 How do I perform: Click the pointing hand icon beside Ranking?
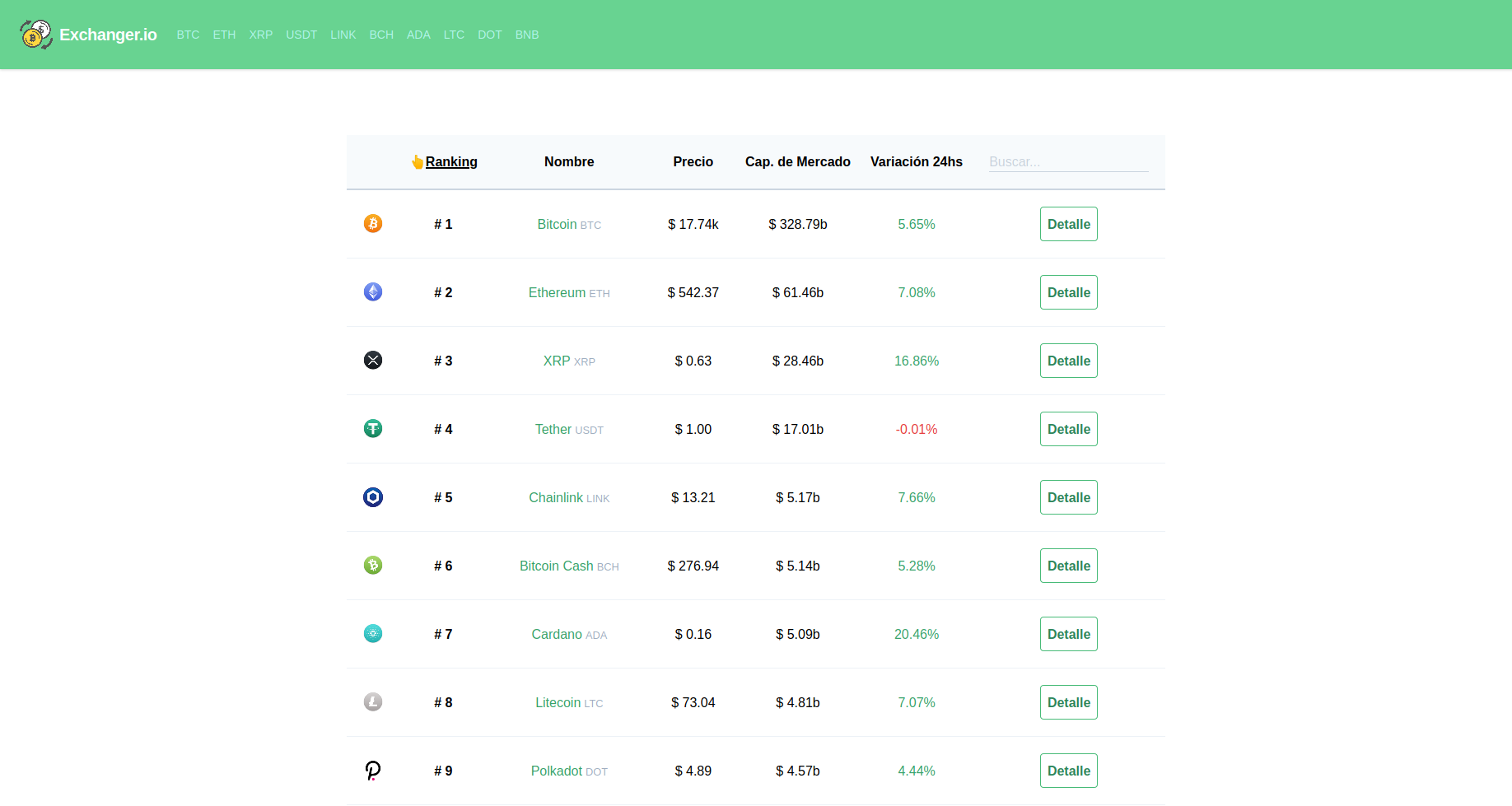pyautogui.click(x=418, y=161)
